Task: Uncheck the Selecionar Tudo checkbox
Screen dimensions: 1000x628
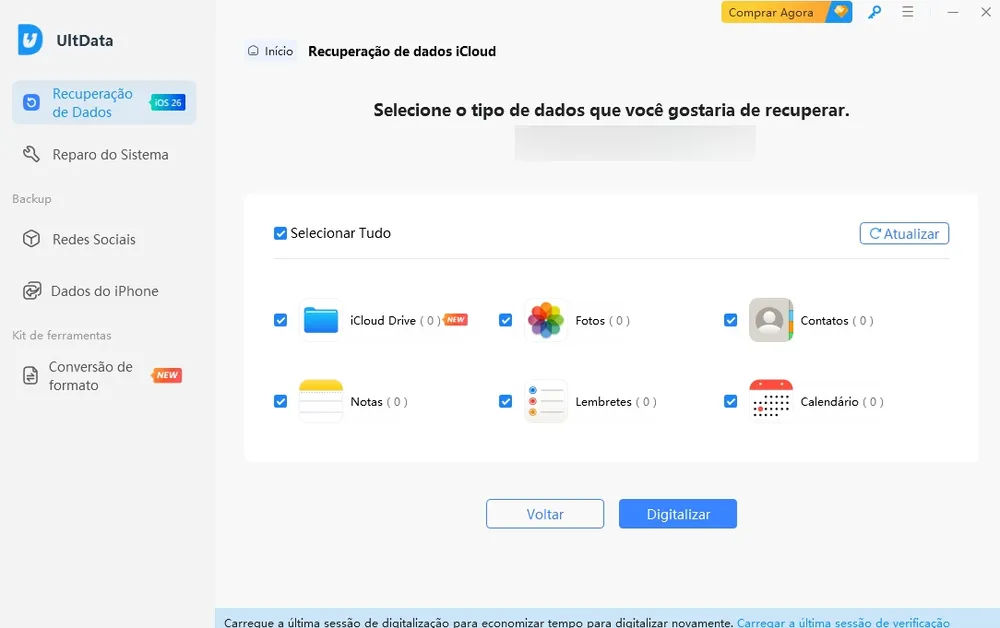Action: (x=281, y=233)
